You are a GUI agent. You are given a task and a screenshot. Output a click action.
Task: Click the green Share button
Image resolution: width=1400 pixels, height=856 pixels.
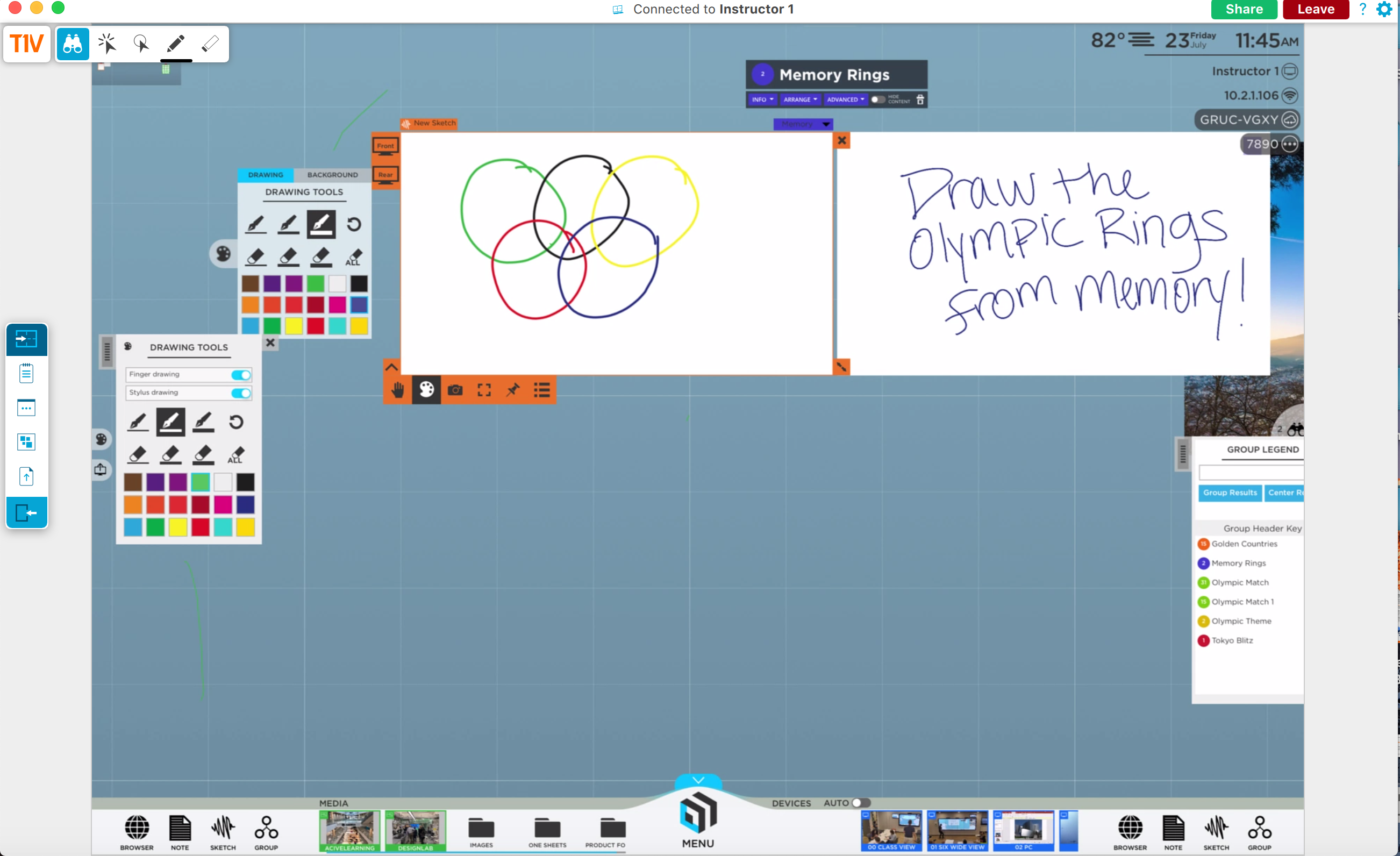pos(1244,9)
